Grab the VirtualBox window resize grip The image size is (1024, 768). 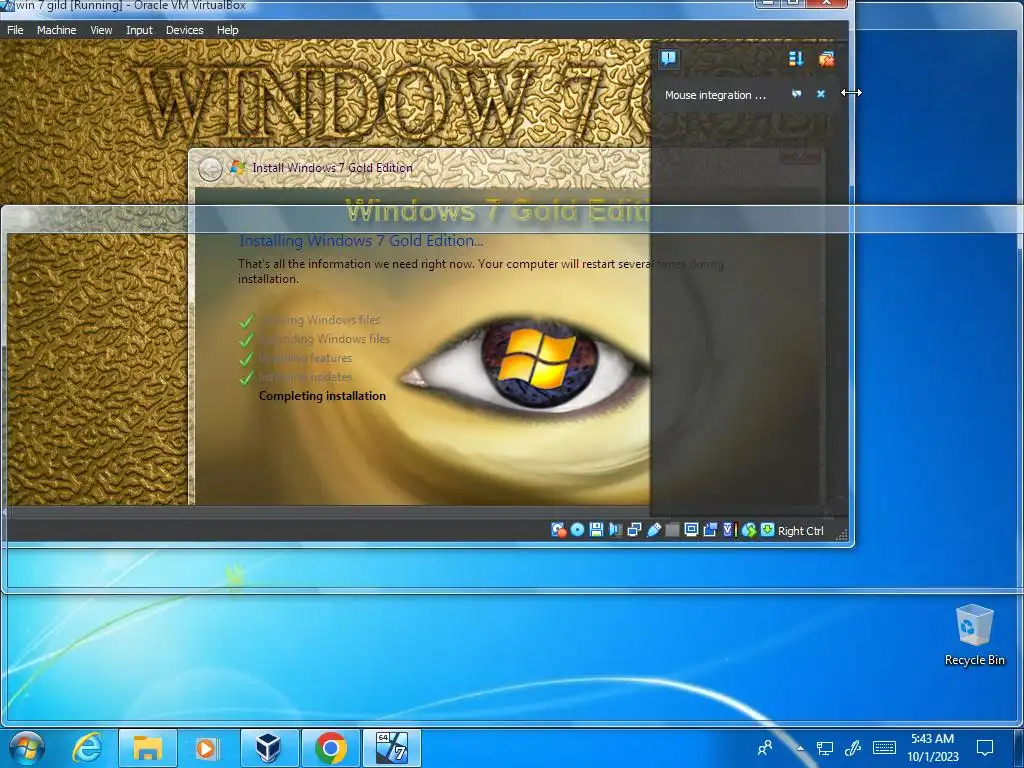[842, 535]
